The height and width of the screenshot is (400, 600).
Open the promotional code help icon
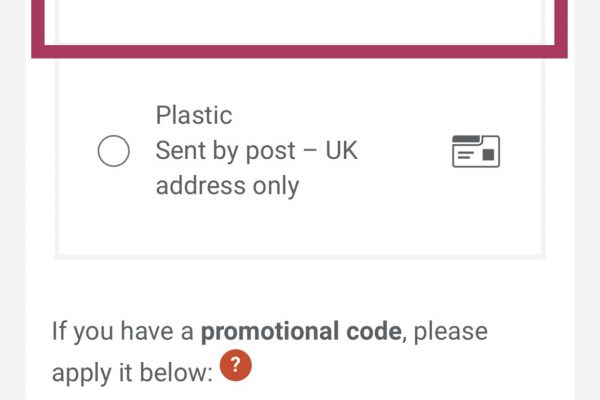tap(235, 366)
